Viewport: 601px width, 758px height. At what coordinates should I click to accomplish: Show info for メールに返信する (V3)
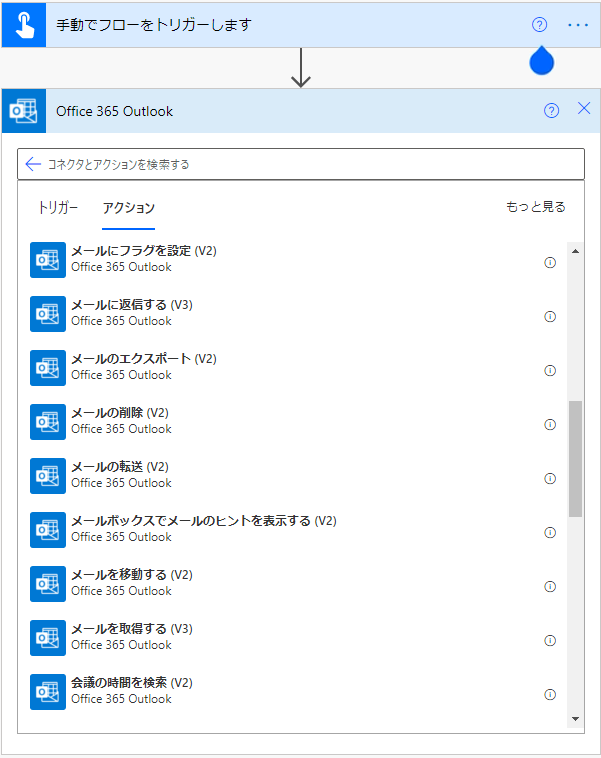tap(550, 317)
